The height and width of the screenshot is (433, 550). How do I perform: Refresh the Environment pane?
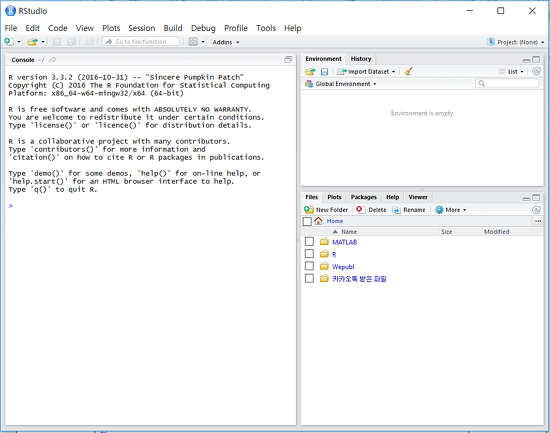[x=536, y=72]
